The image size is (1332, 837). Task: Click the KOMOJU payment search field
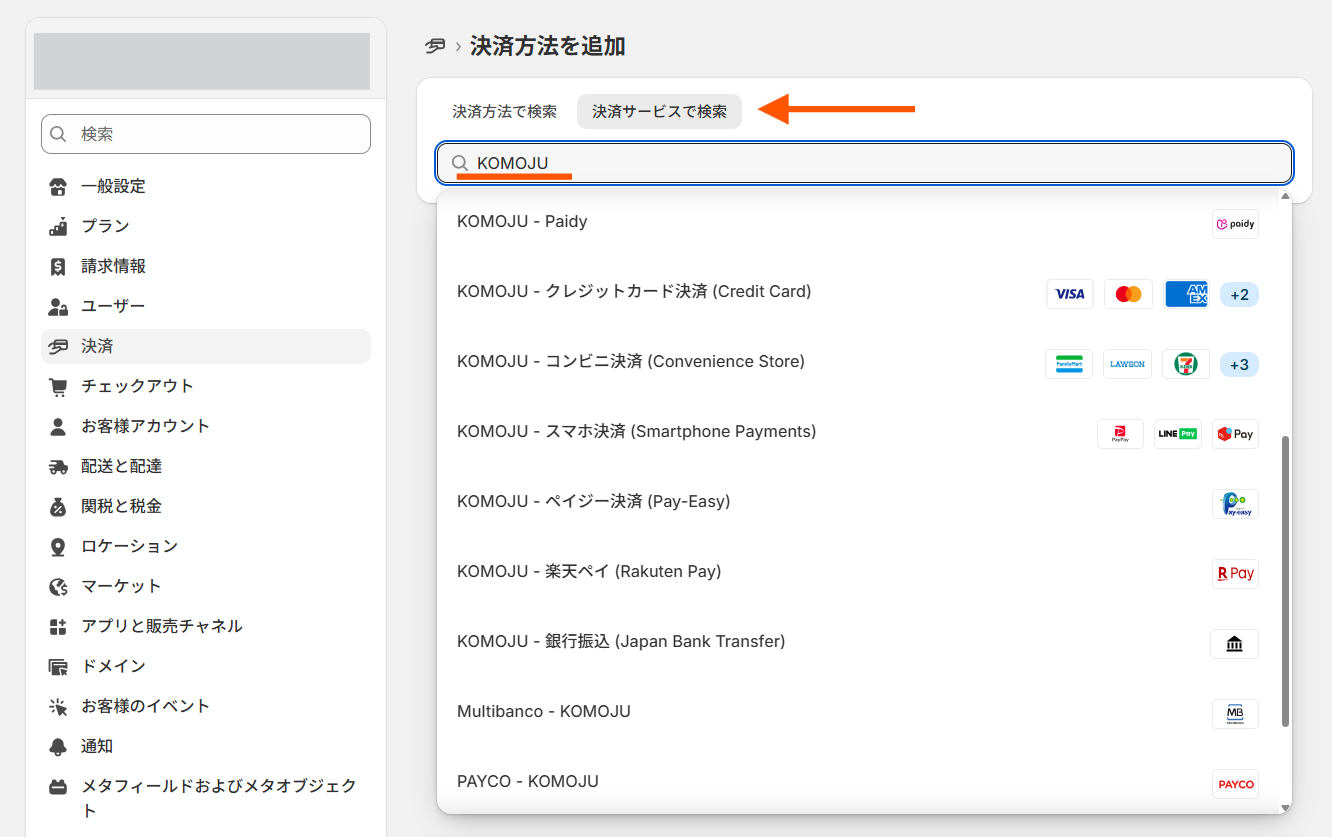(865, 163)
